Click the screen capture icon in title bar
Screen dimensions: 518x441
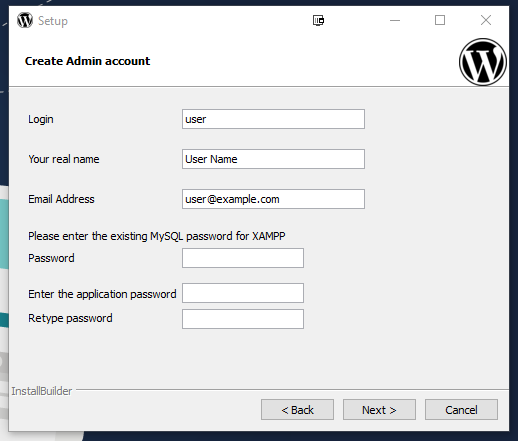318,20
